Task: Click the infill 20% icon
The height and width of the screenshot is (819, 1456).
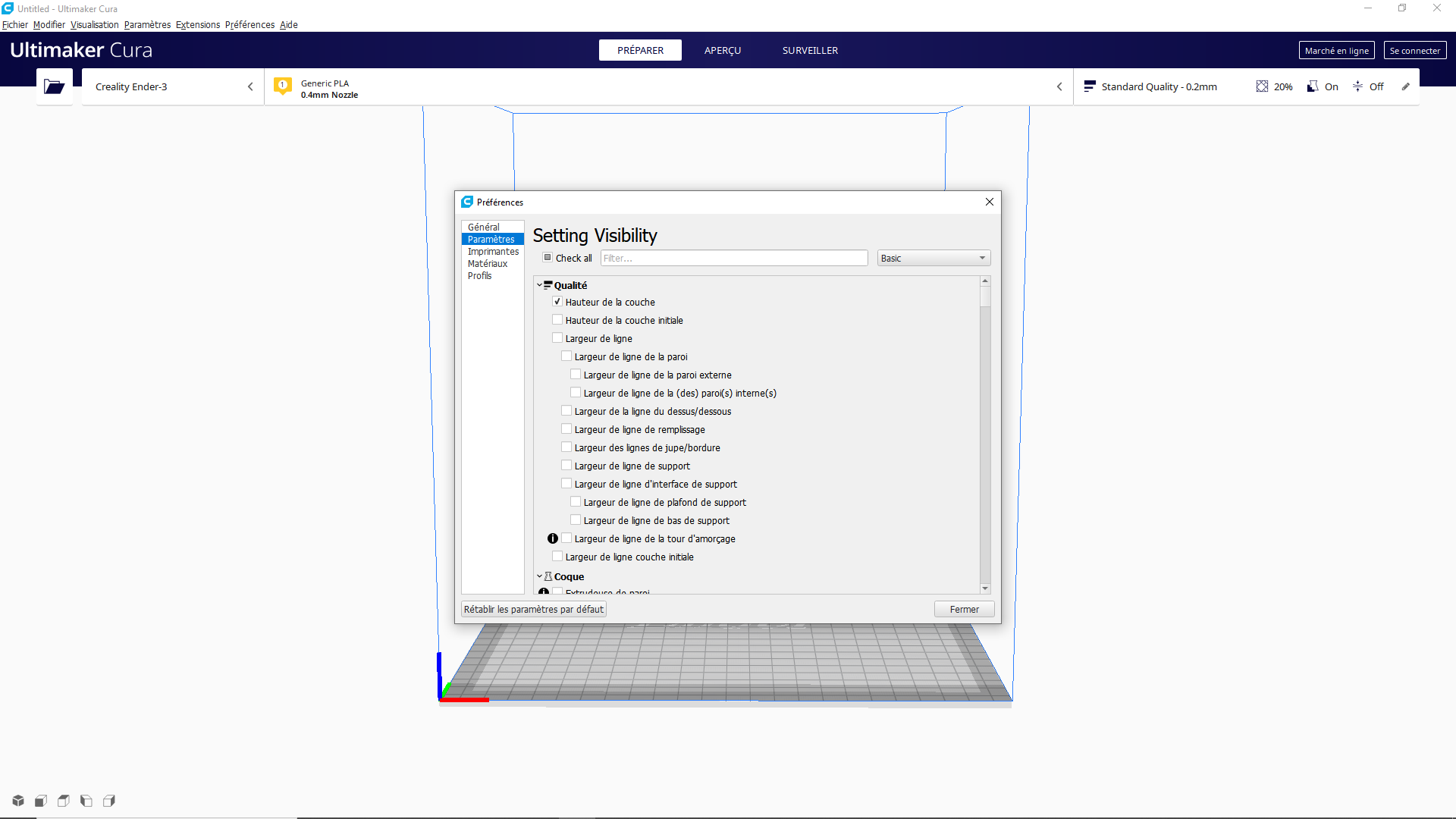Action: point(1262,86)
